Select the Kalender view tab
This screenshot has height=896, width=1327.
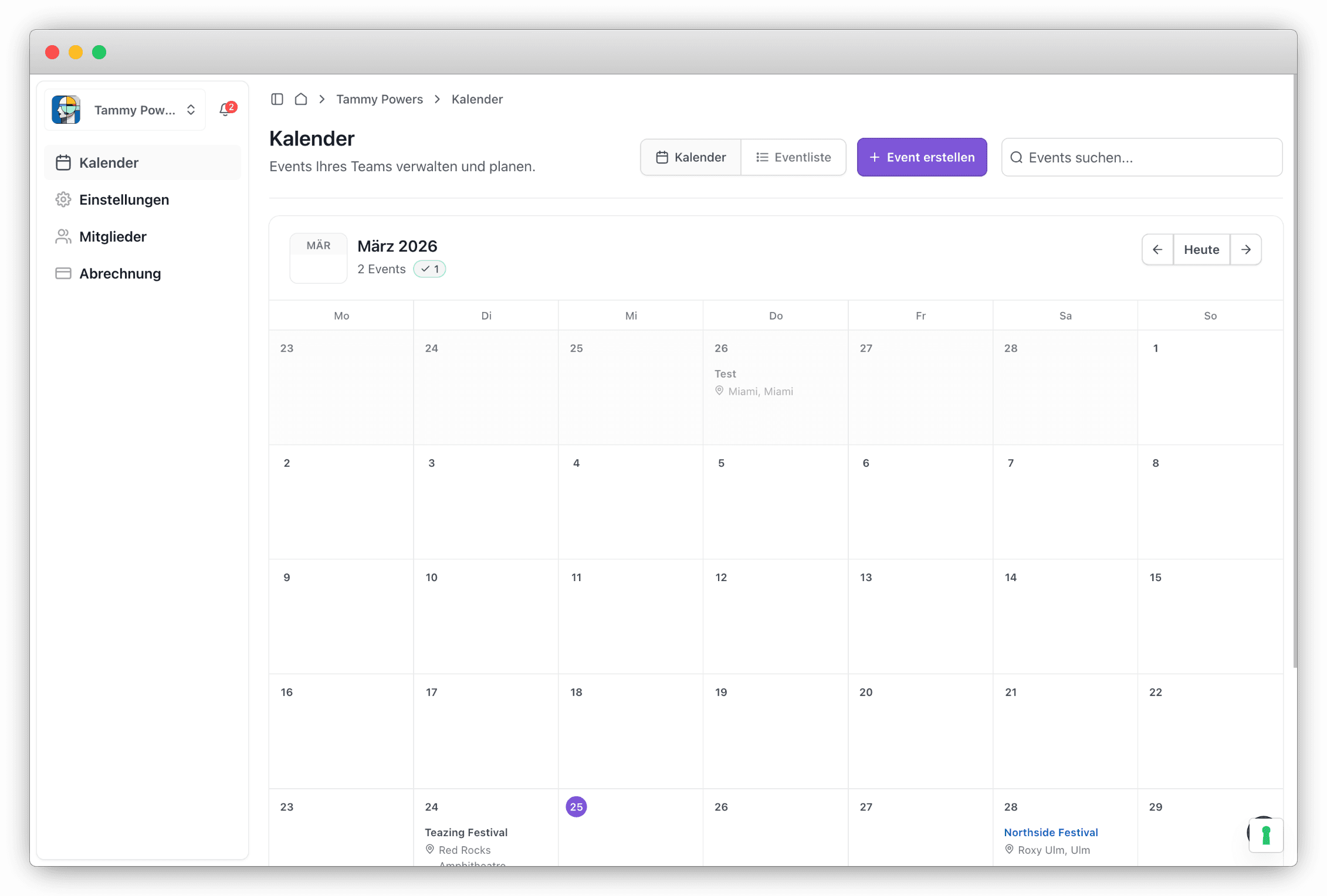click(x=690, y=157)
